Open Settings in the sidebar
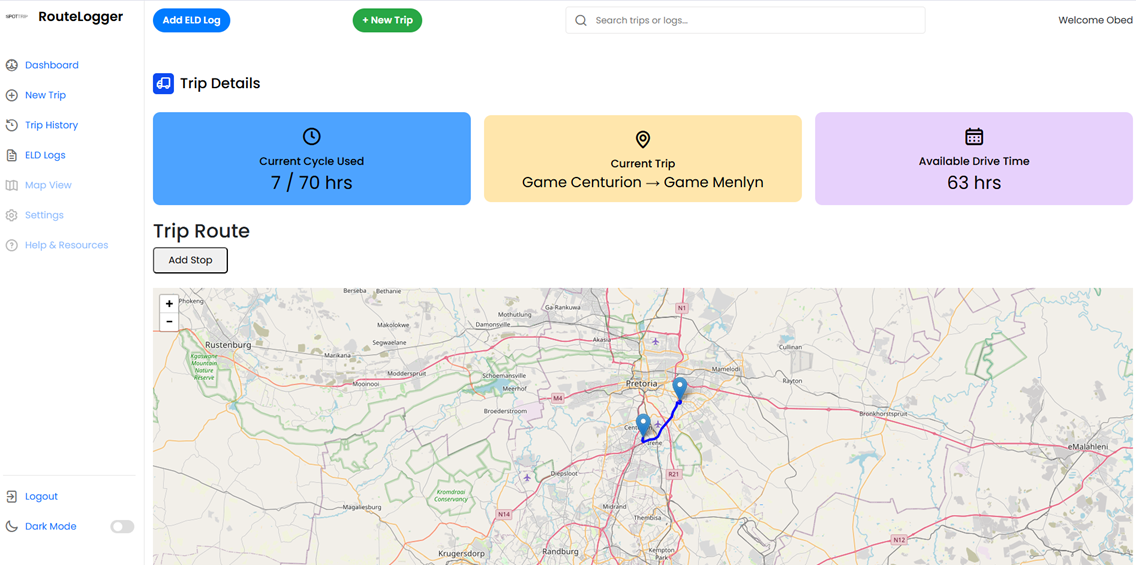The image size is (1136, 565). [44, 215]
